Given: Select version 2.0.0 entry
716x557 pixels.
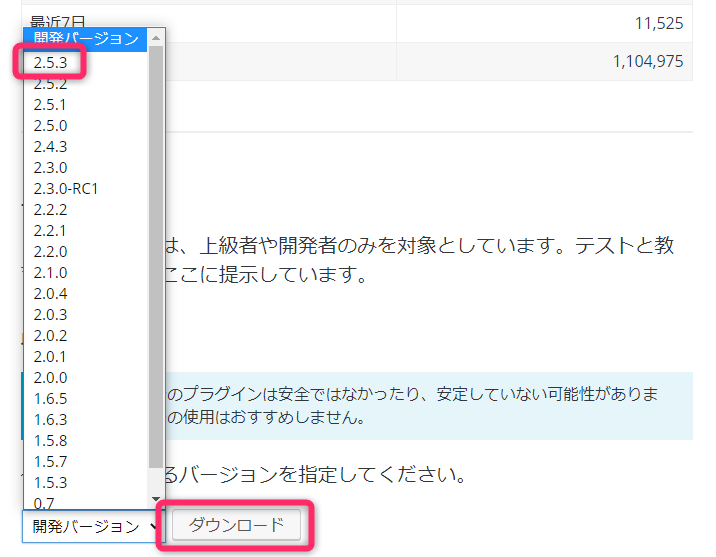Looking at the screenshot, I should (50, 378).
